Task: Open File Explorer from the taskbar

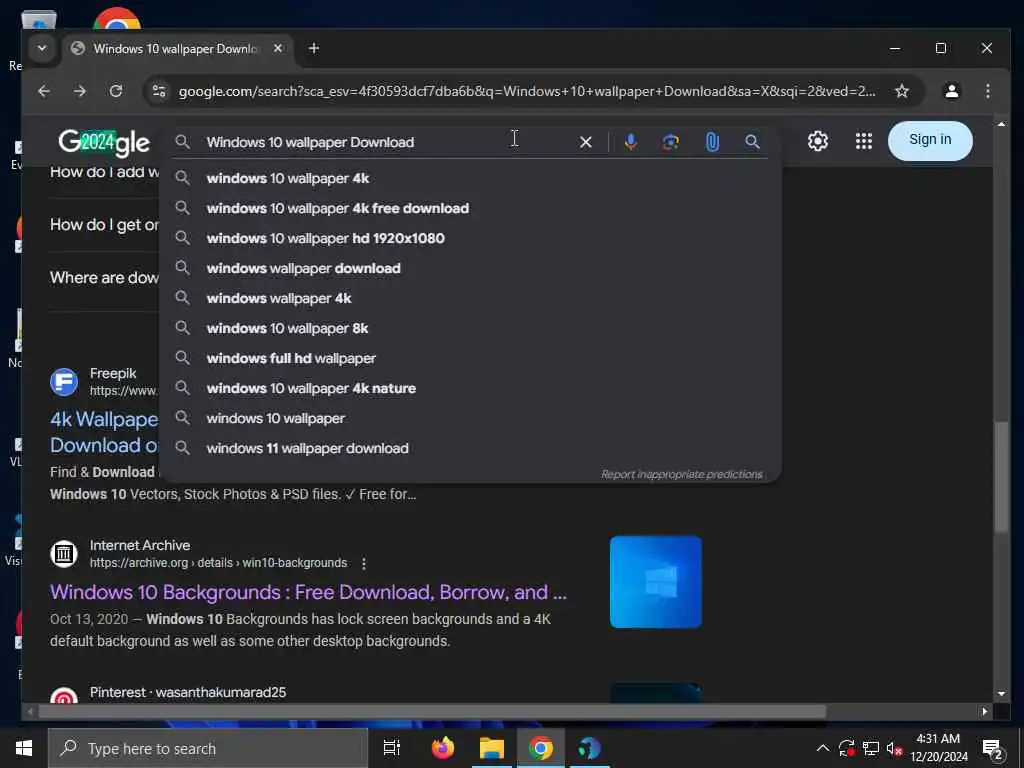Action: click(492, 748)
